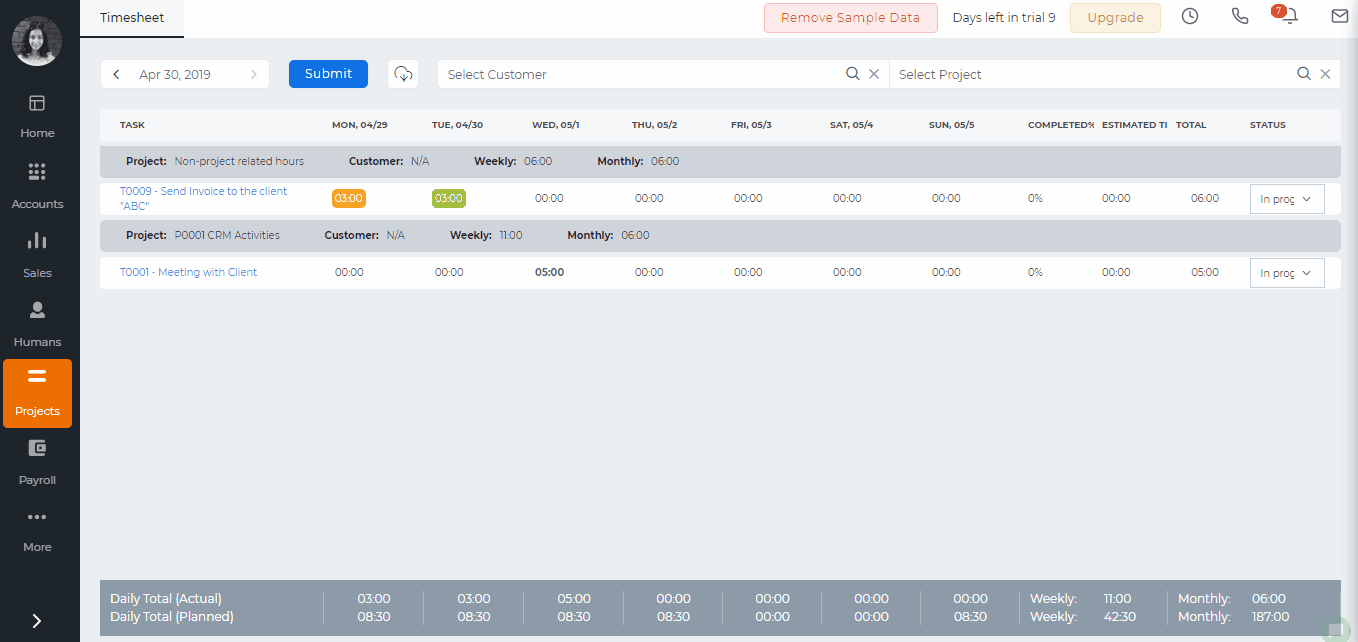Viewport: 1358px width, 642px height.
Task: Click green 03:00 entry on Tuesday
Action: (x=449, y=198)
